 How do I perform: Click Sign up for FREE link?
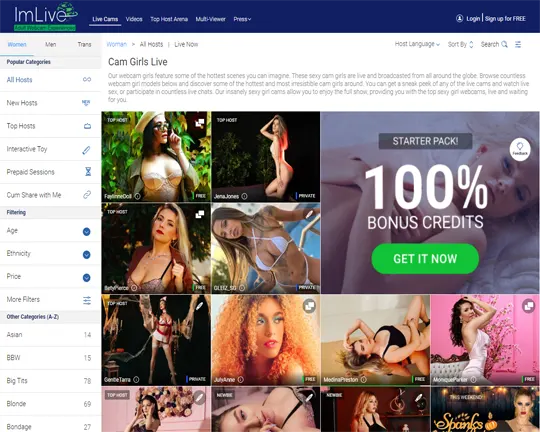tap(505, 19)
